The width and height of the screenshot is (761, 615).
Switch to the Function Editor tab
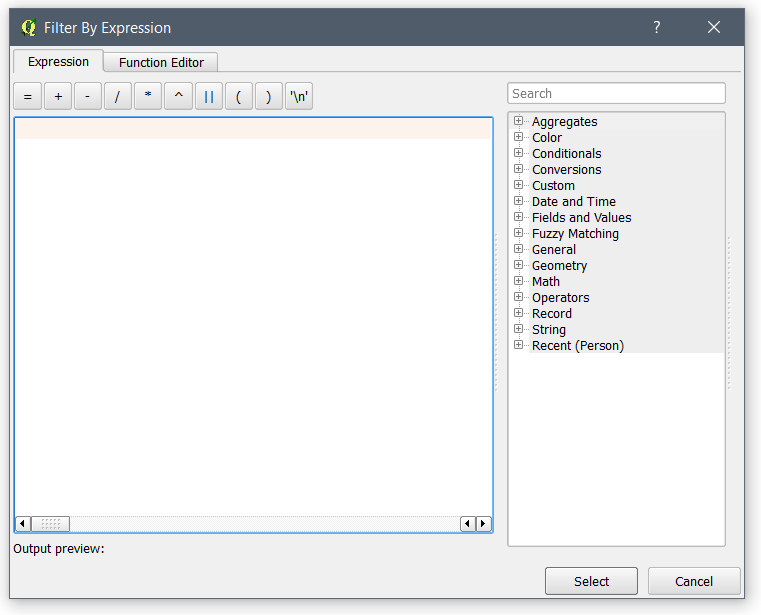[161, 62]
